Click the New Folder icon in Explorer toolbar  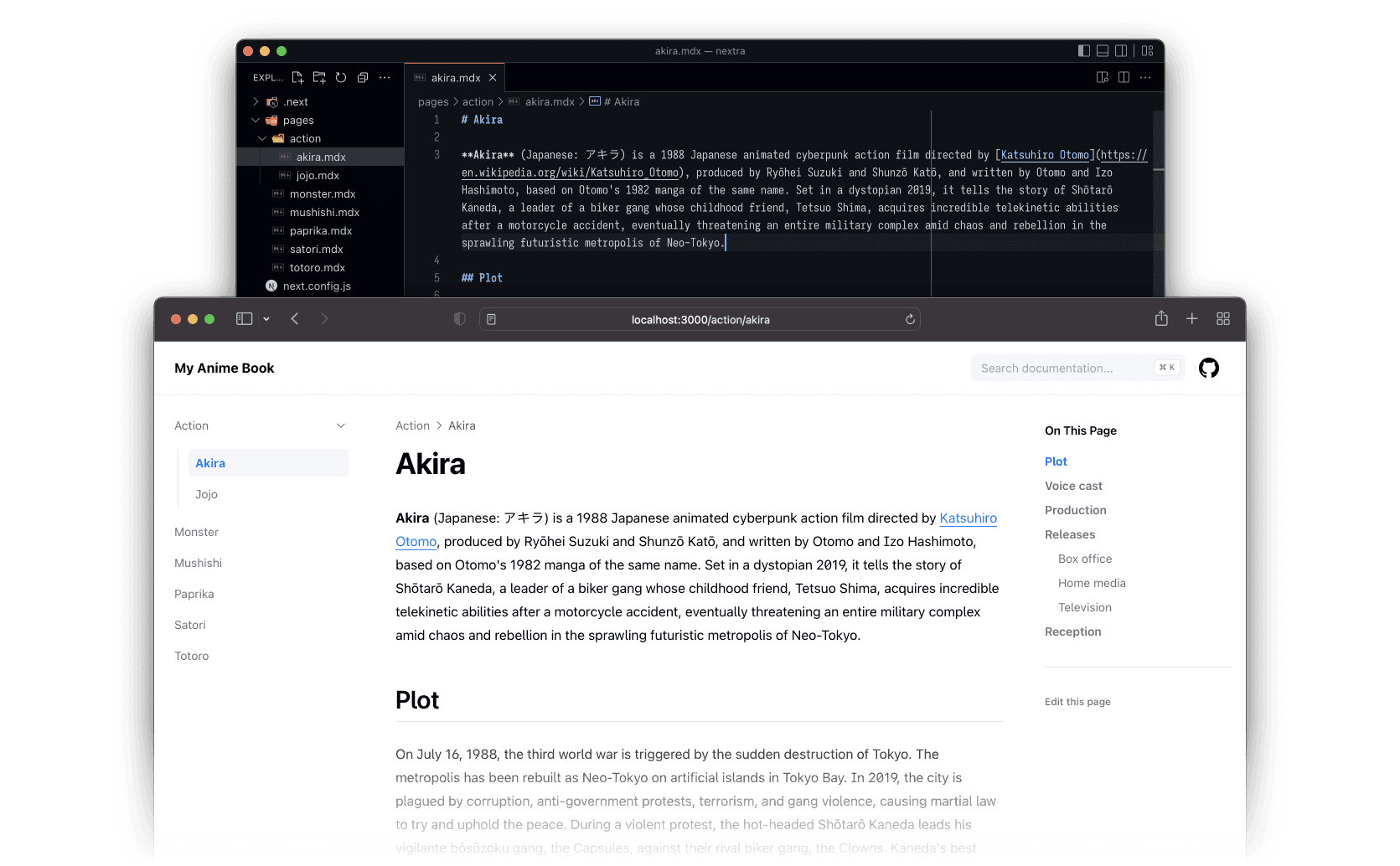tap(319, 77)
